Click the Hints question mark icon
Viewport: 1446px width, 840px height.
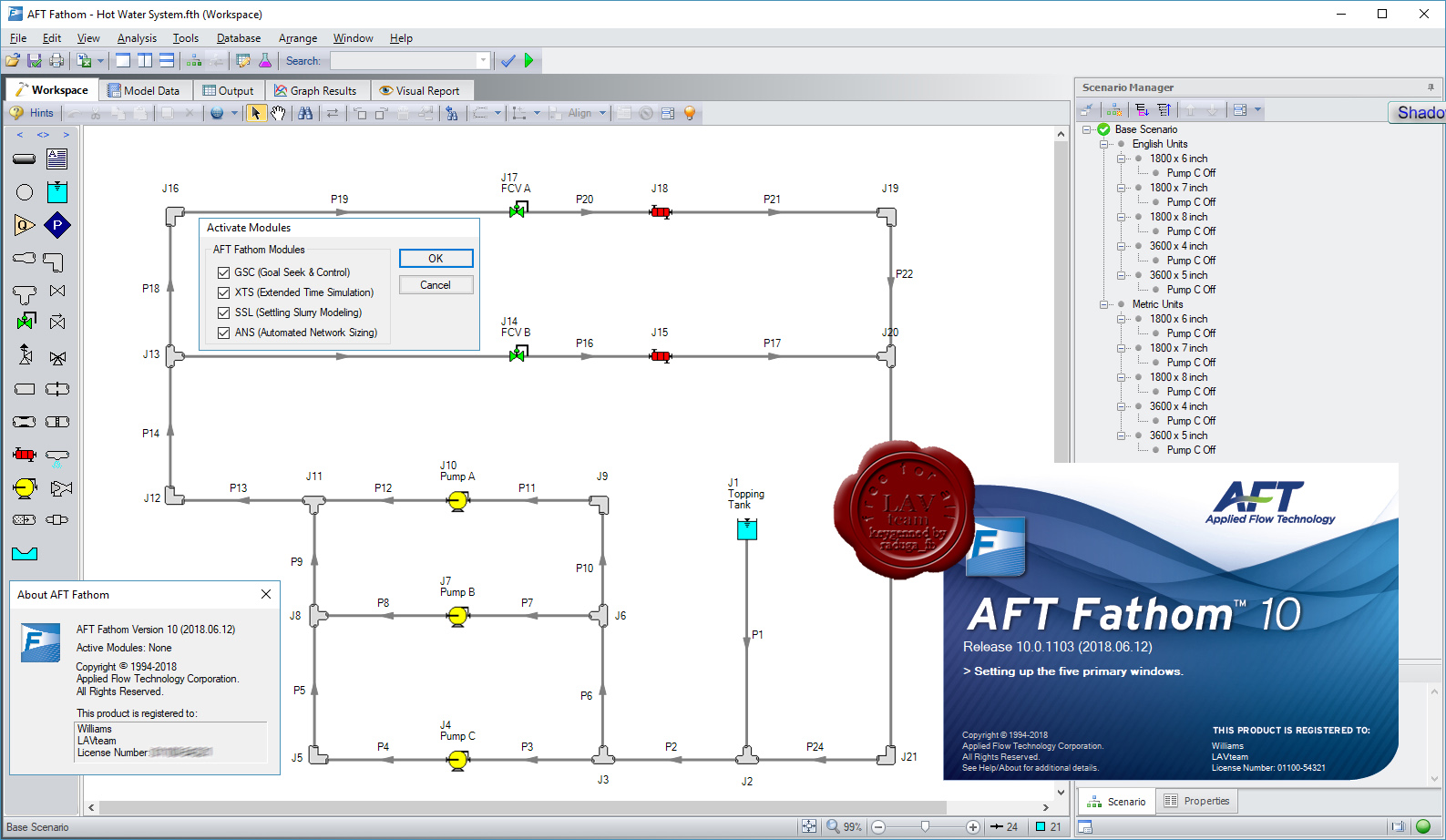point(16,113)
